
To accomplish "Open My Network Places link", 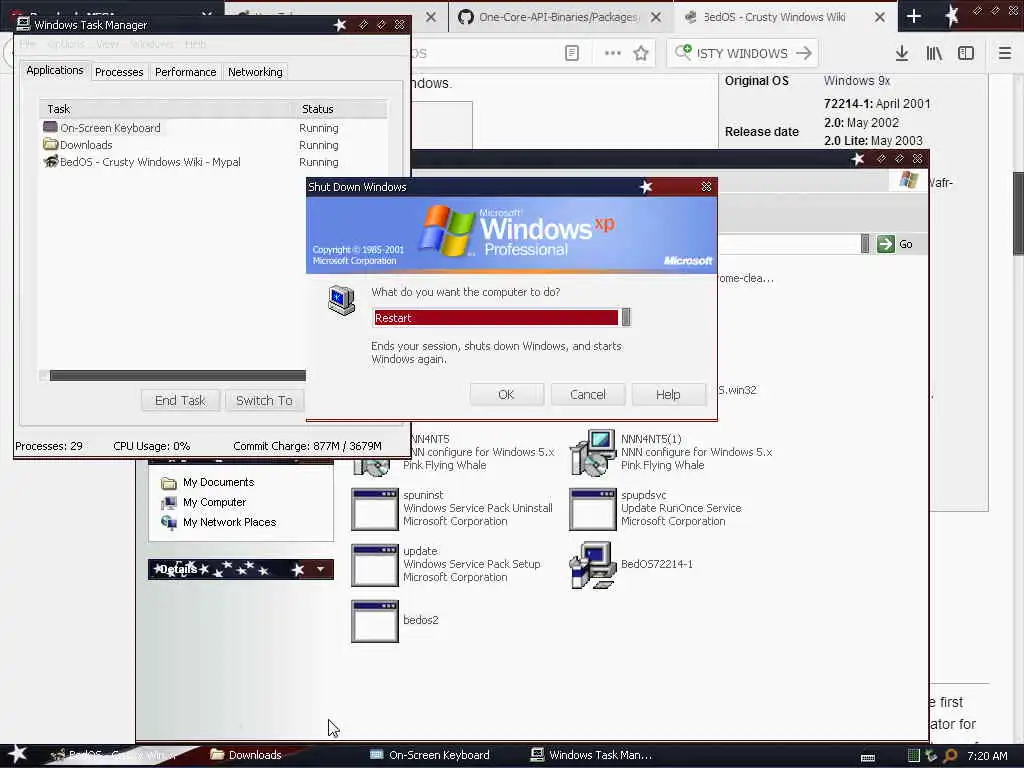I will 229,522.
